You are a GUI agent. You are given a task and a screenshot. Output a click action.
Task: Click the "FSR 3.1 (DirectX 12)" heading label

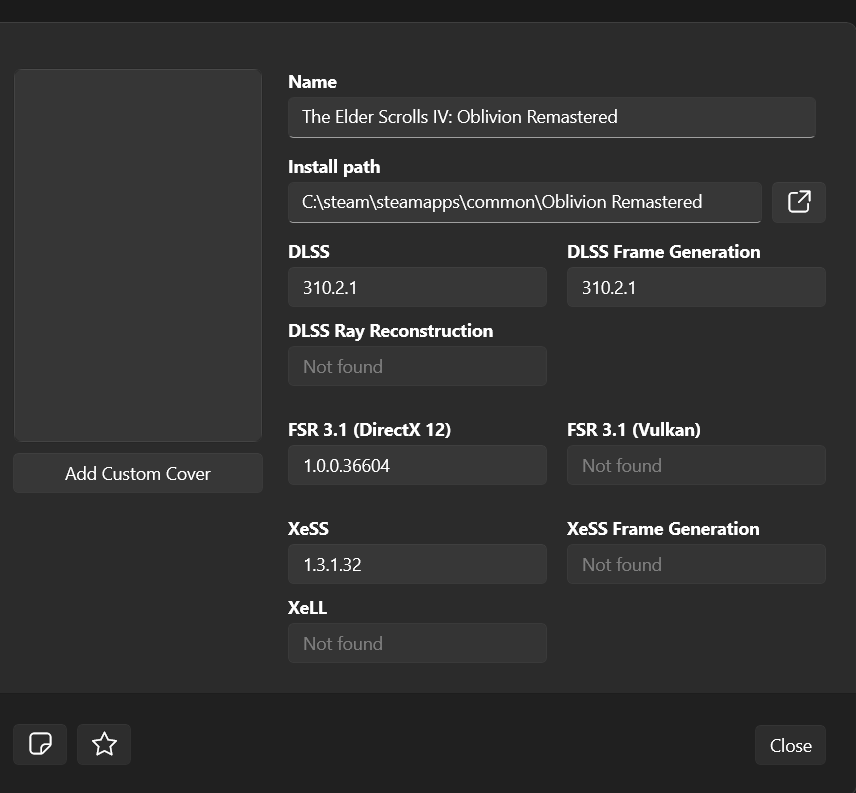[x=369, y=430]
